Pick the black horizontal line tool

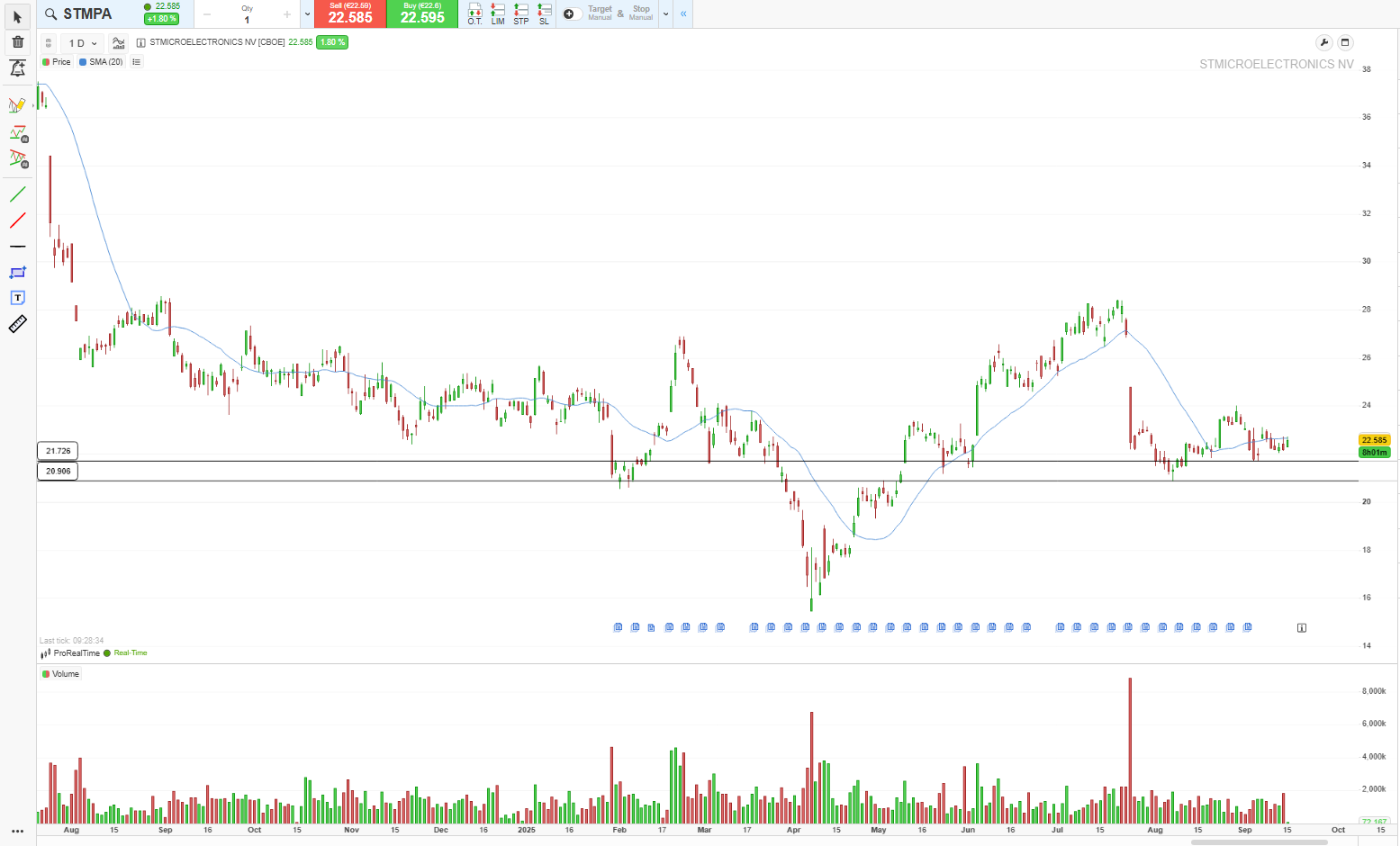17,247
